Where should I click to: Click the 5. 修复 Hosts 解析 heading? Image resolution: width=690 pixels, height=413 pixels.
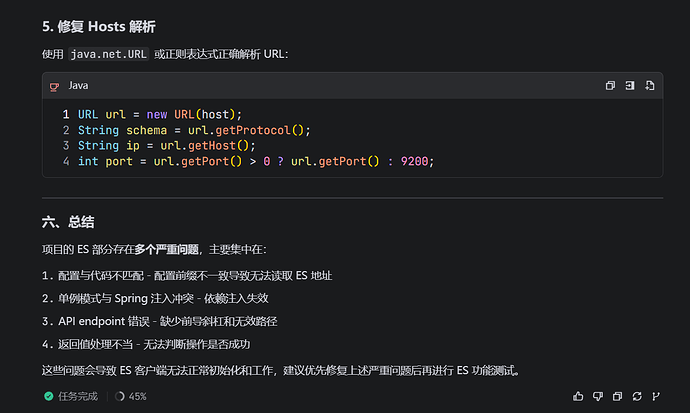tap(99, 27)
